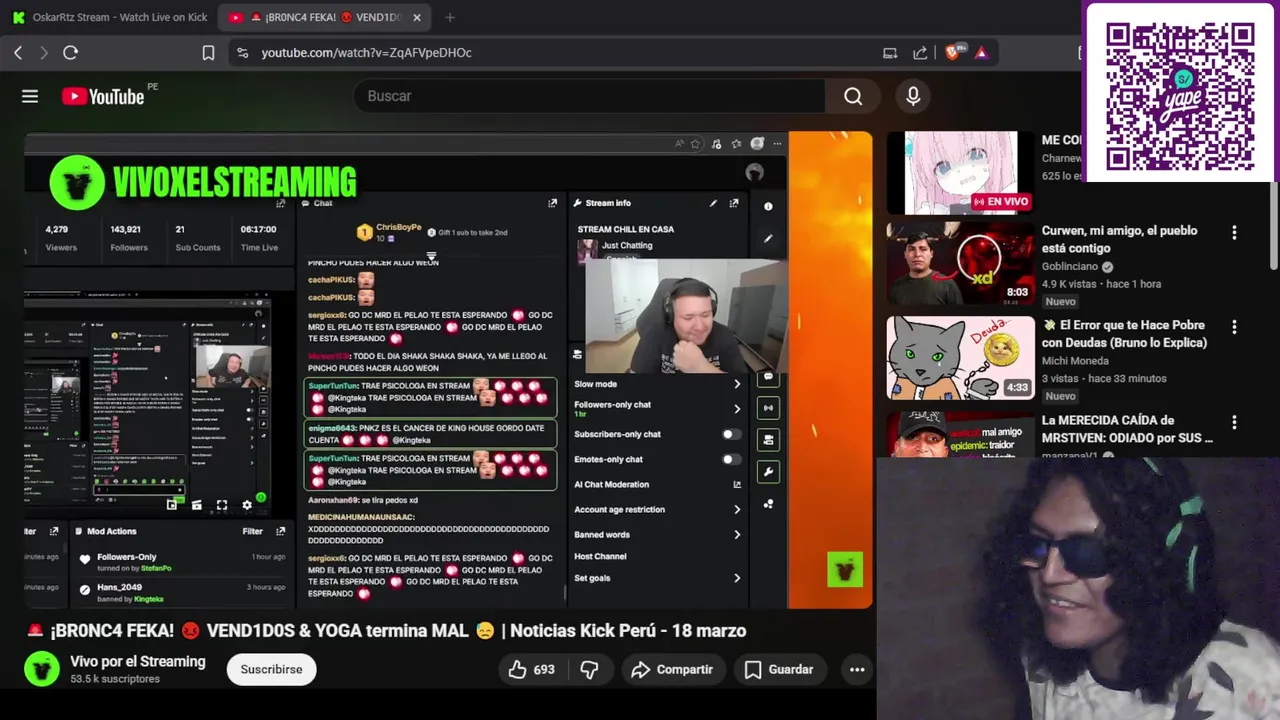Viewport: 1280px width, 720px height.
Task: Open a new browser tab with plus
Action: [450, 17]
